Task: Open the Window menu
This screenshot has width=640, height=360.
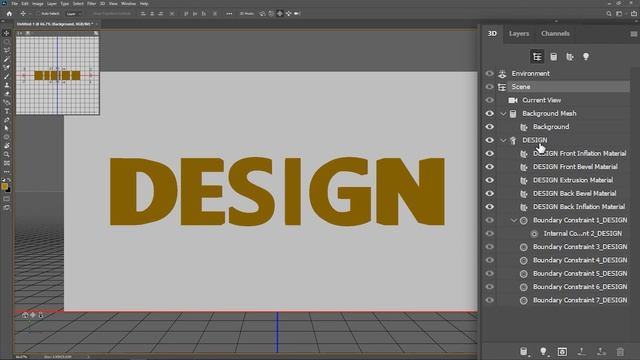Action: point(128,4)
